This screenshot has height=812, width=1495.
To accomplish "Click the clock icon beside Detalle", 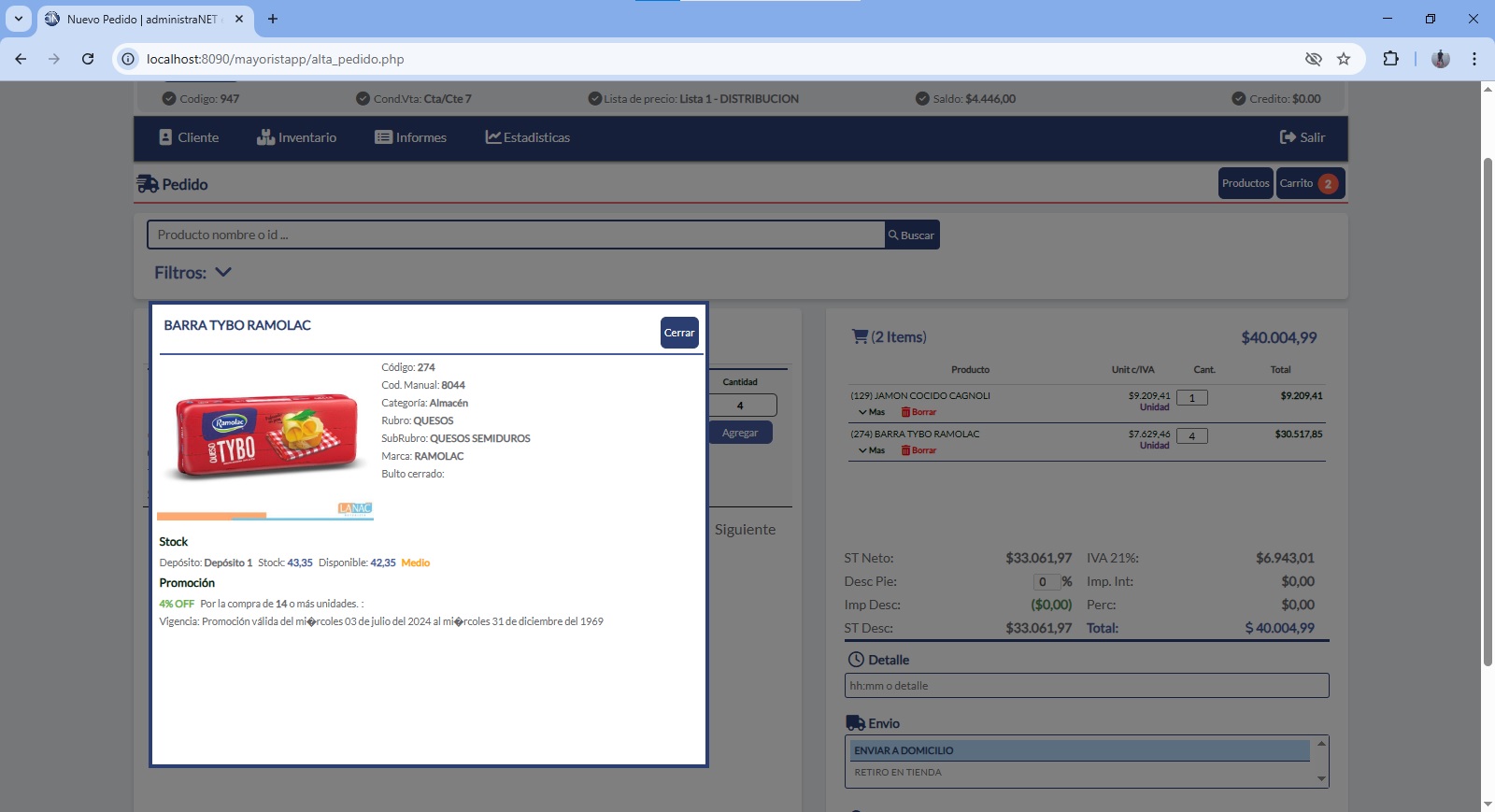I will 856,660.
